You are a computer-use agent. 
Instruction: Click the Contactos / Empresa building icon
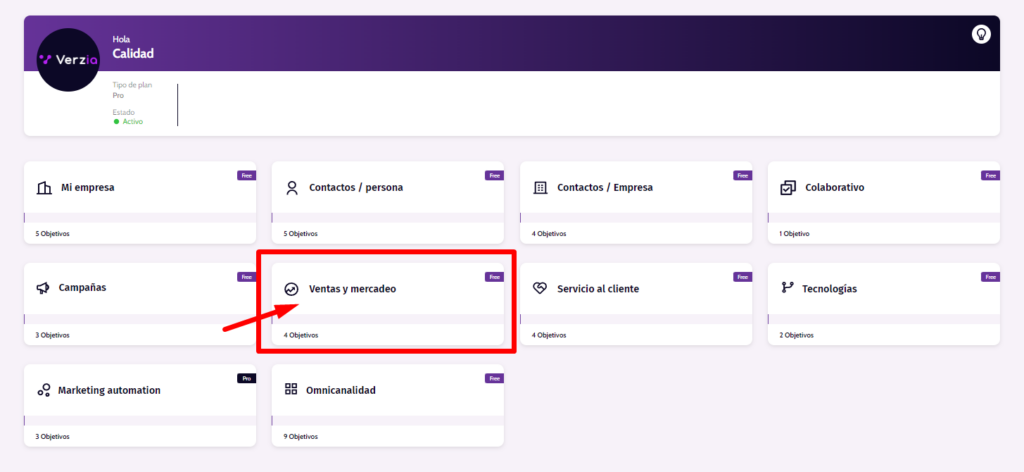pyautogui.click(x=540, y=187)
